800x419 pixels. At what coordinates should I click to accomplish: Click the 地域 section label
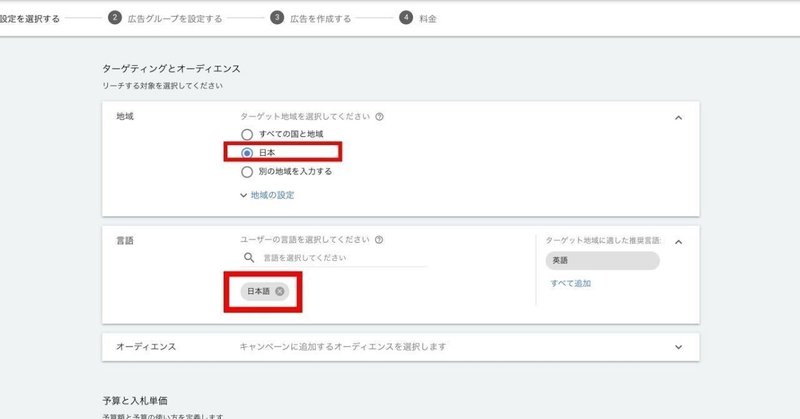(x=125, y=116)
